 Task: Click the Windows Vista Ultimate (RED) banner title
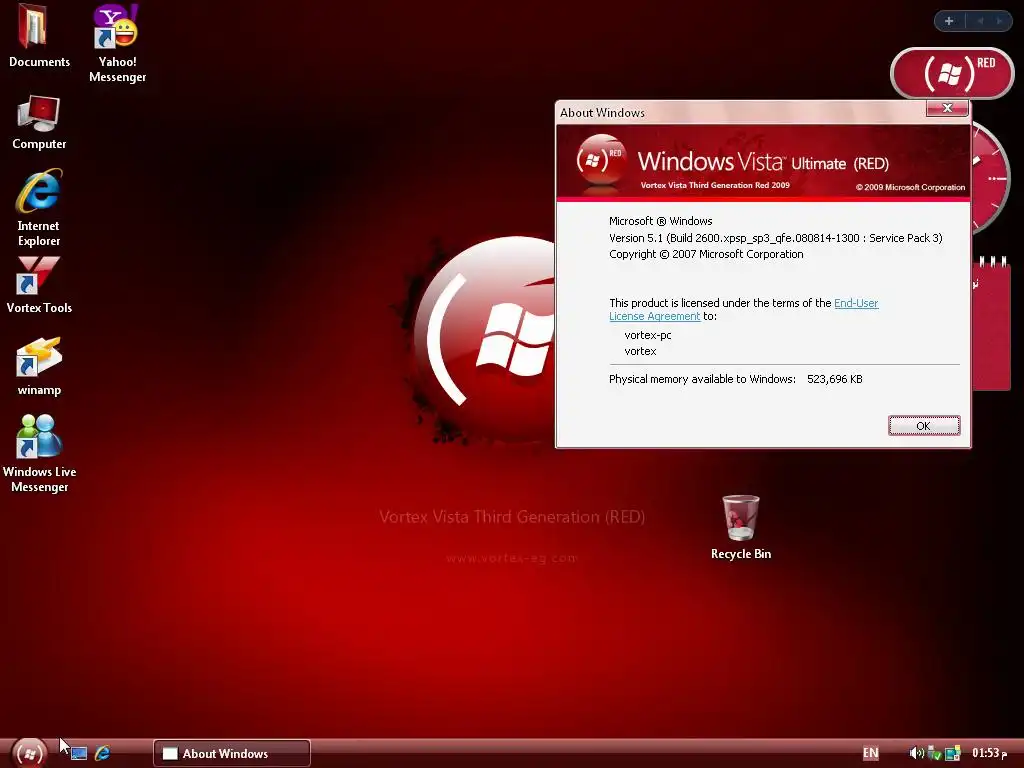point(763,162)
